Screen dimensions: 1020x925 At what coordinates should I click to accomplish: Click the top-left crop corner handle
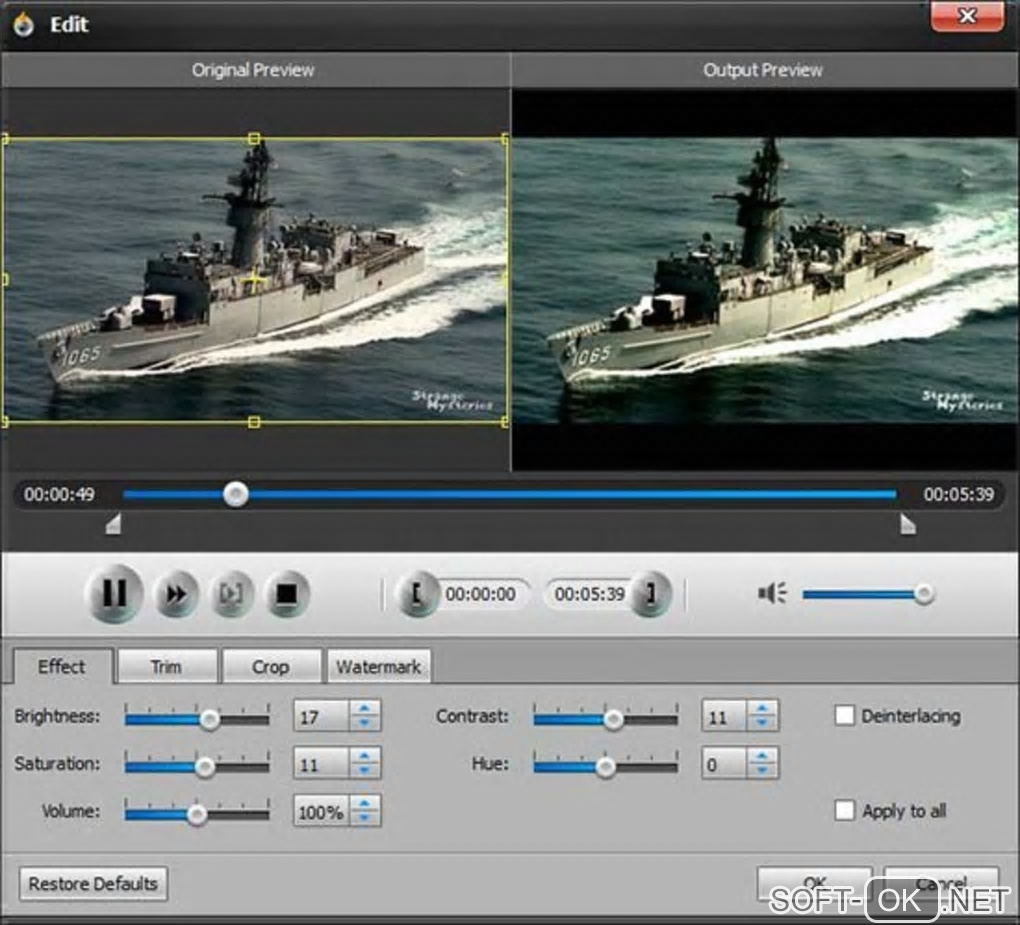click(5, 139)
